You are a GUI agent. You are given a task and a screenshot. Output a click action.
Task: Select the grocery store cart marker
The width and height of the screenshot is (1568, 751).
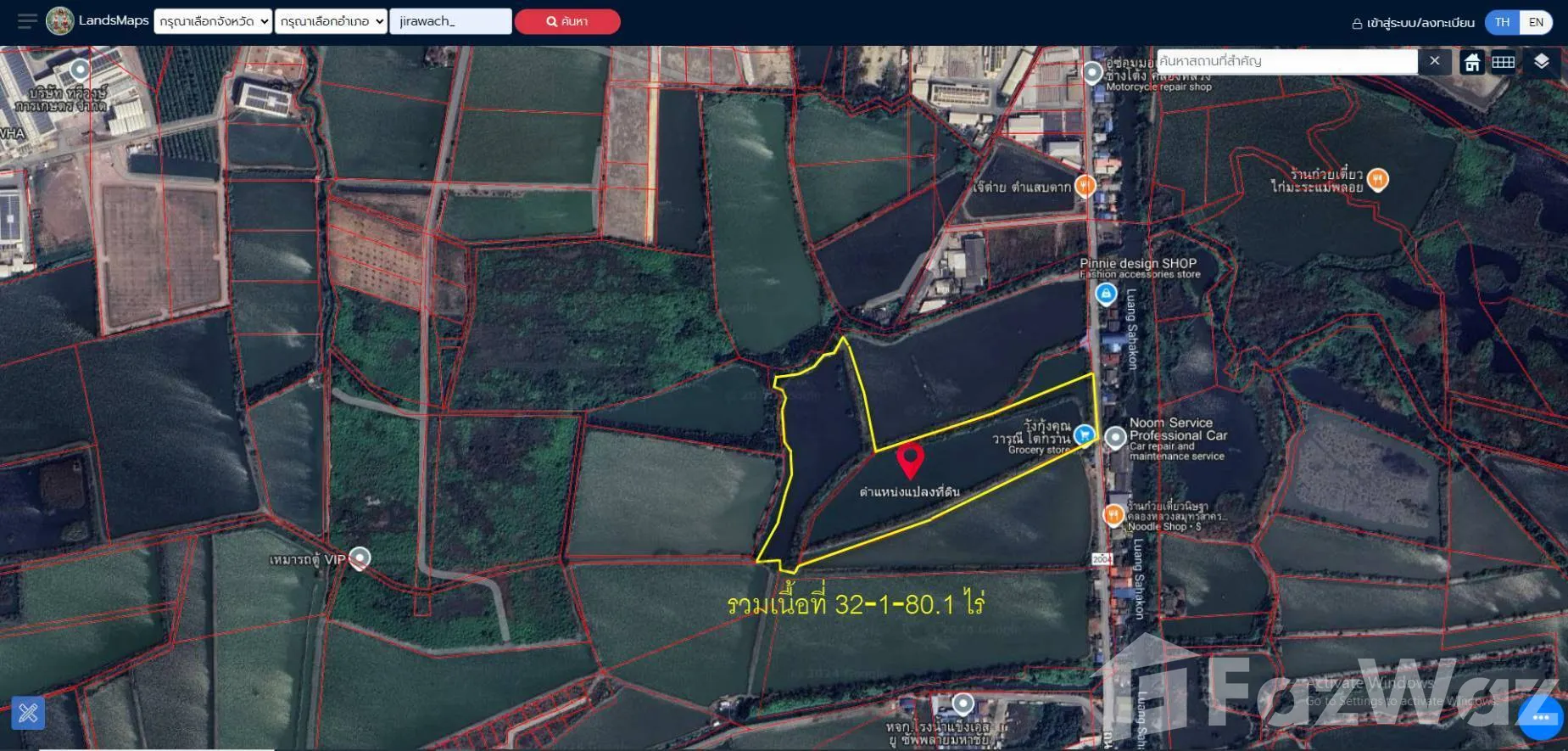[1083, 435]
